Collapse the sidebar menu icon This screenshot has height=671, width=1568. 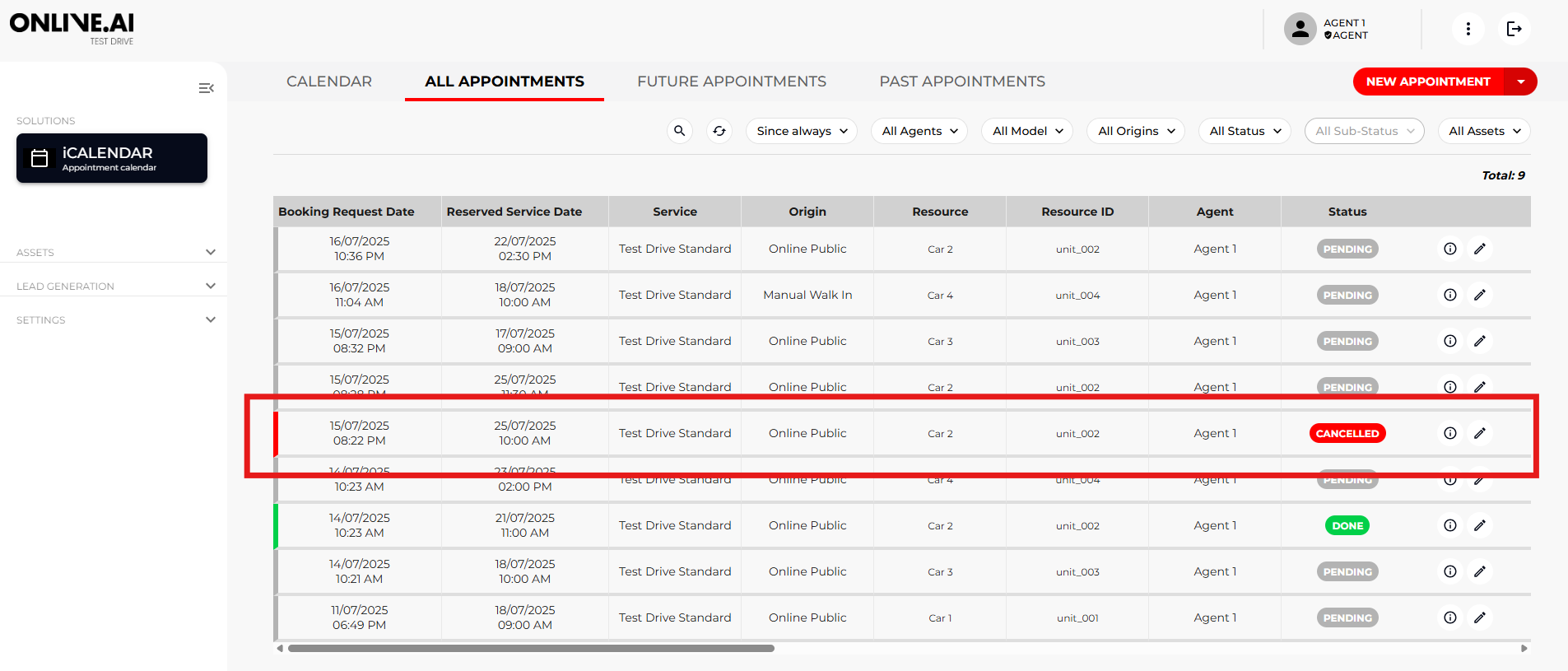[x=206, y=88]
